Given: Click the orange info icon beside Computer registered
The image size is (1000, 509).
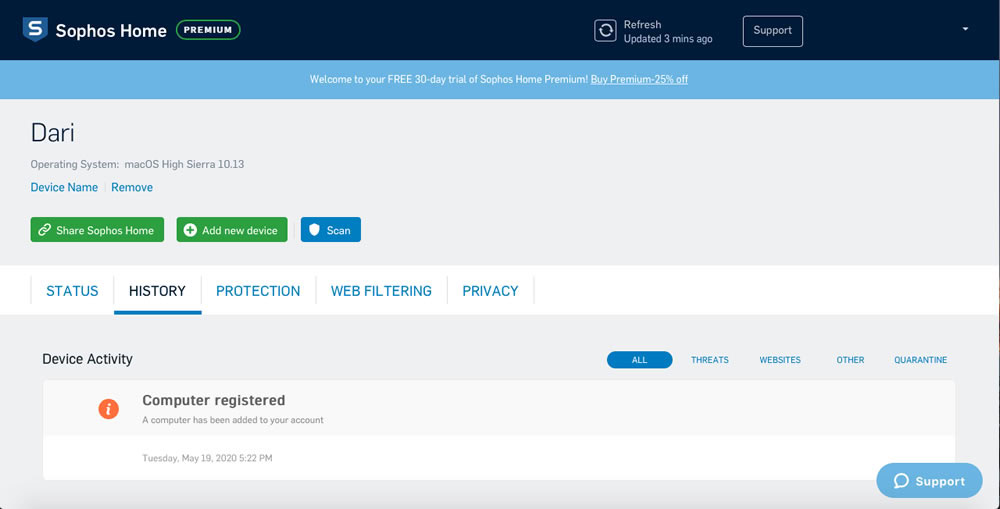Looking at the screenshot, I should click(108, 409).
